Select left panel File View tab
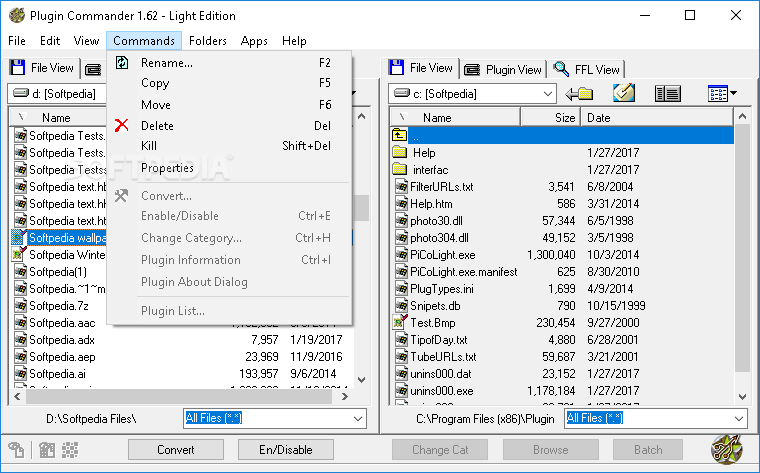 click(43, 68)
